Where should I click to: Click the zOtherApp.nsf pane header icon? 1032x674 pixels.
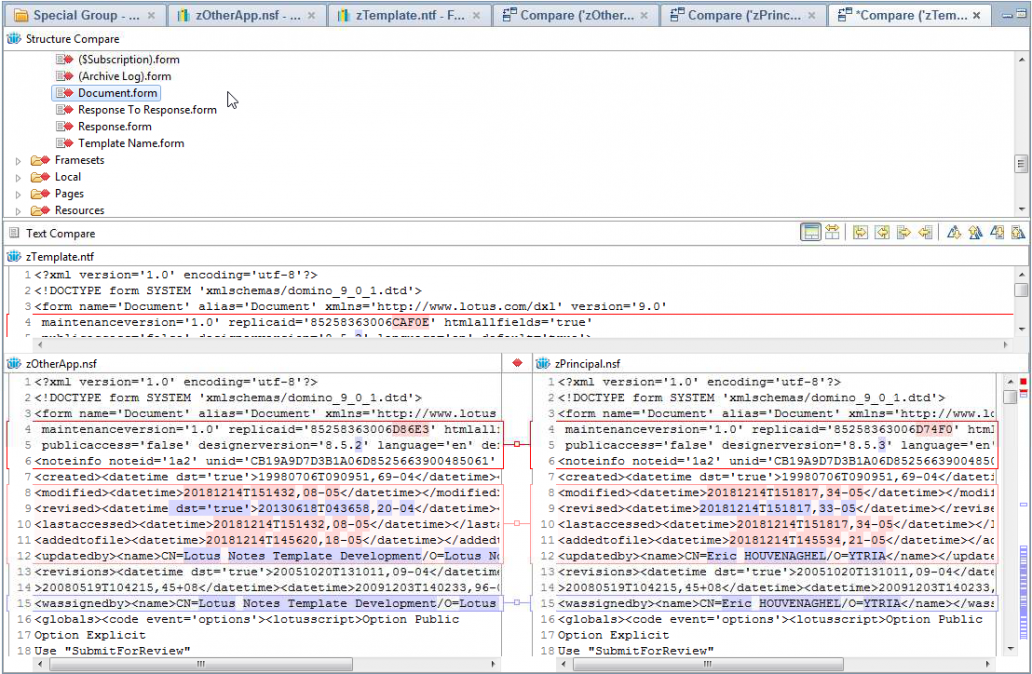tap(14, 363)
